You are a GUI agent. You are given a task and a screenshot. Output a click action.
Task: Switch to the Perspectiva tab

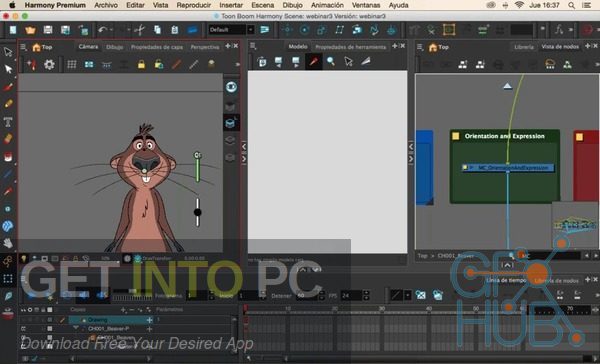(205, 47)
